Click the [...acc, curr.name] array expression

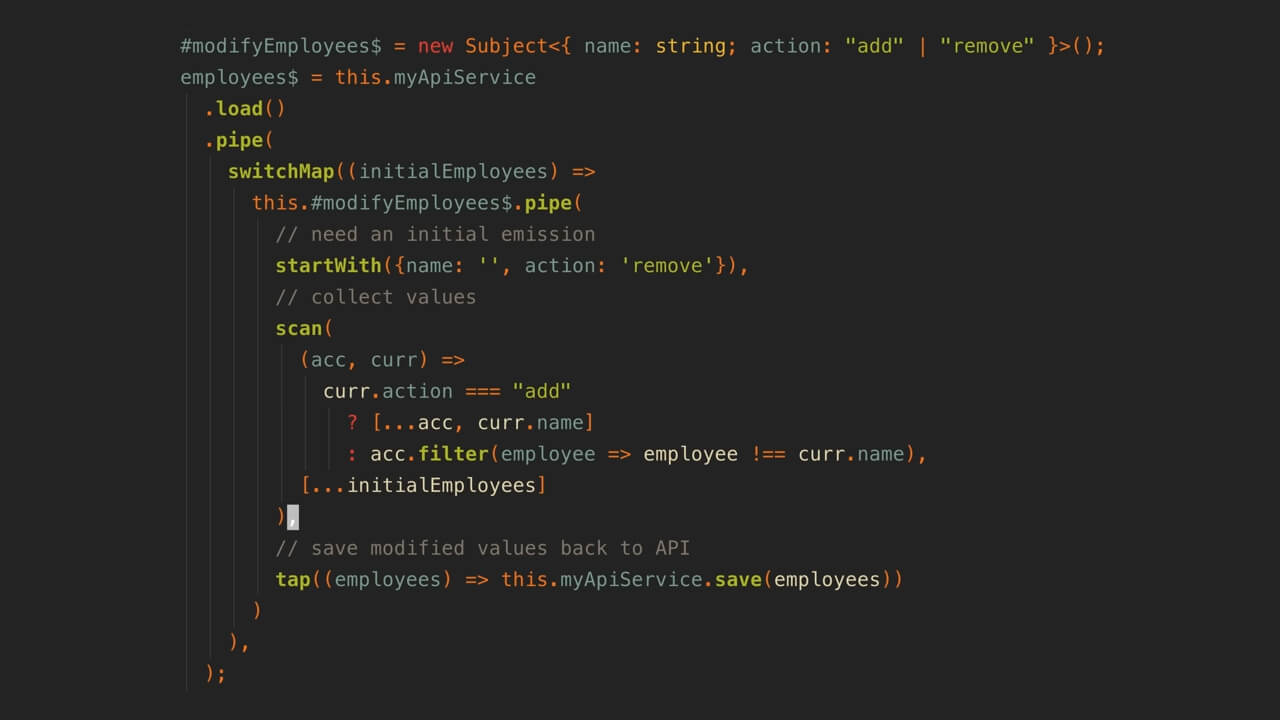(483, 422)
